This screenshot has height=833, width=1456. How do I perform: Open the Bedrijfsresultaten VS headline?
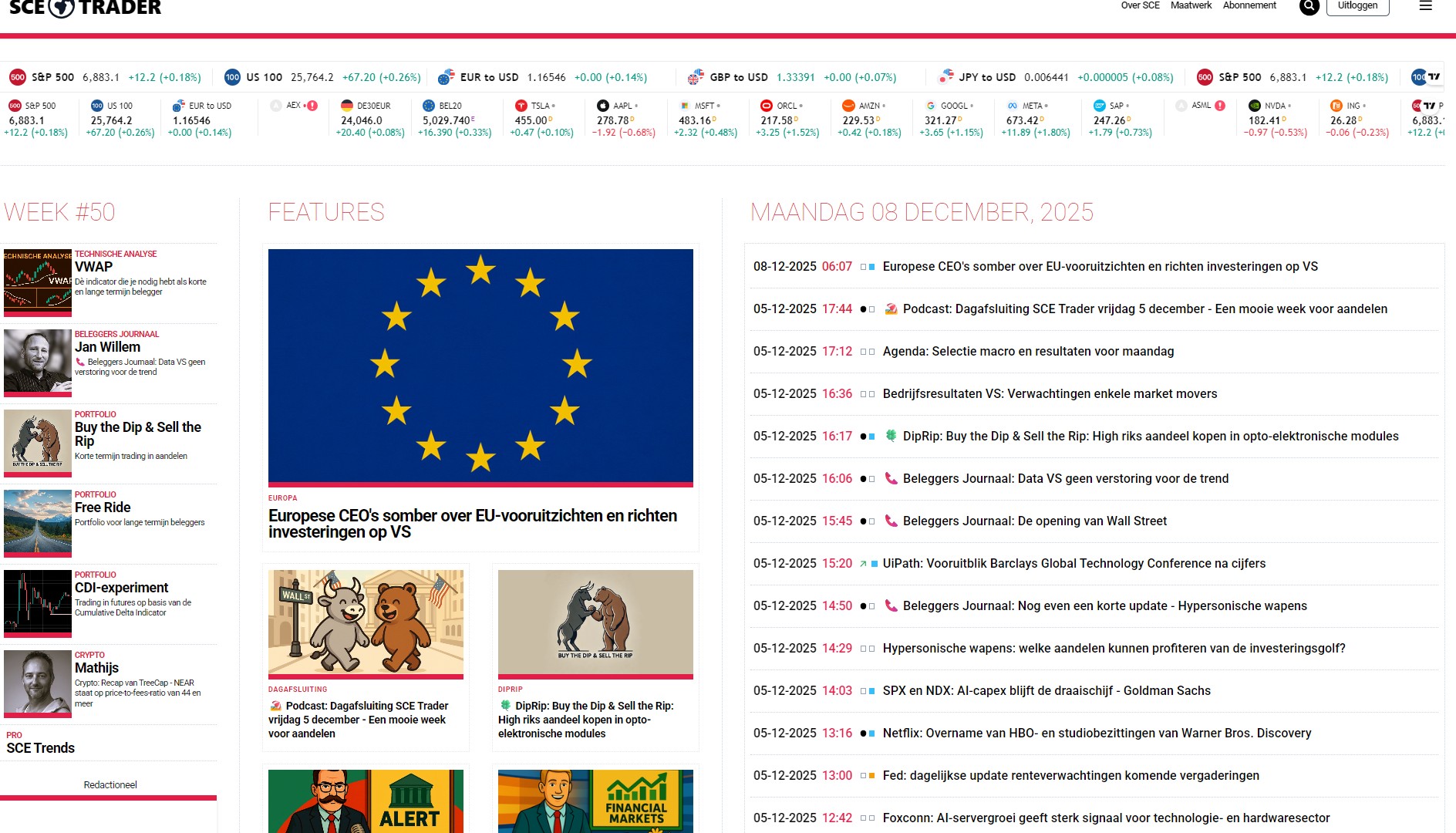pyautogui.click(x=1050, y=394)
